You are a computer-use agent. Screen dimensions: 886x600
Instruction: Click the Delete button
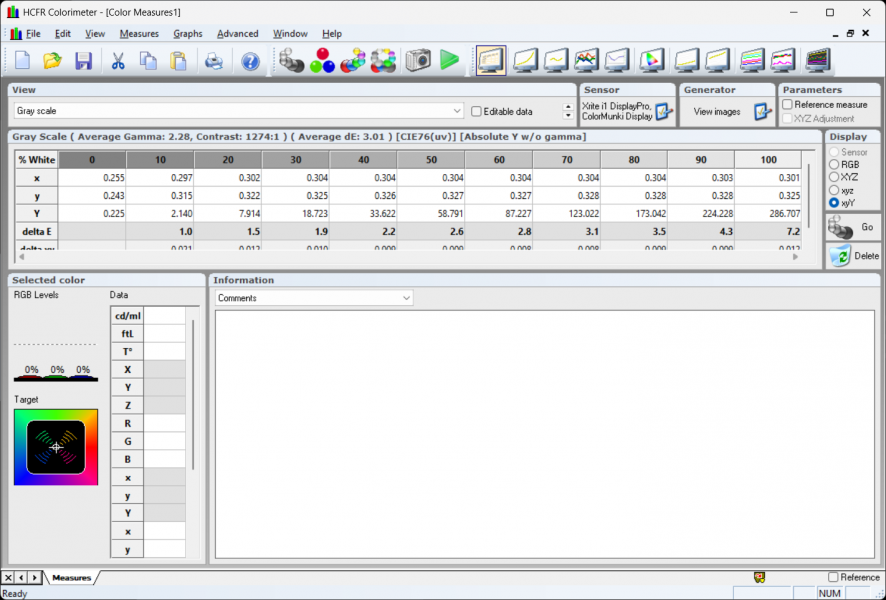pyautogui.click(x=854, y=256)
